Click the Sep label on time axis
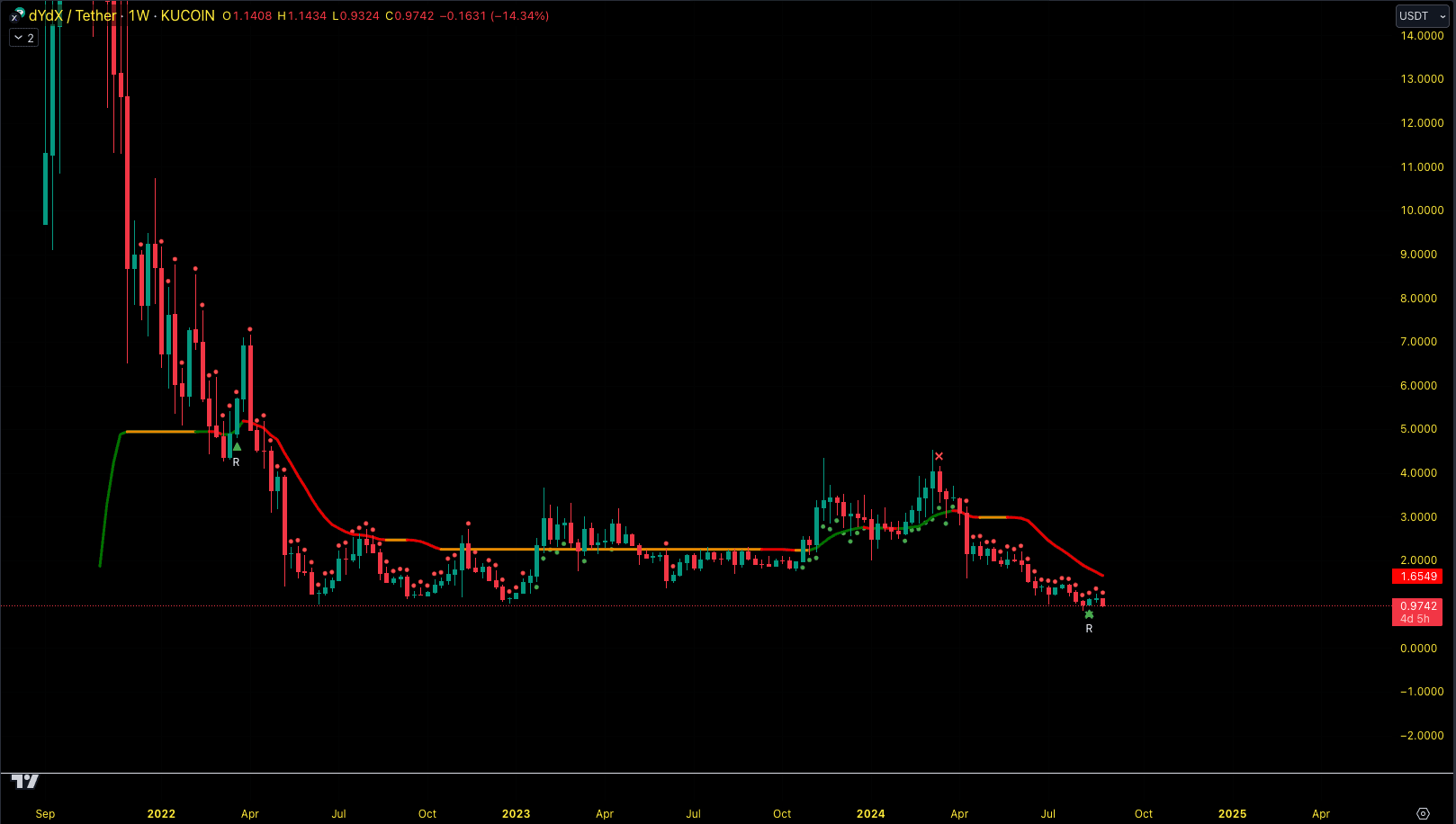 click(45, 814)
